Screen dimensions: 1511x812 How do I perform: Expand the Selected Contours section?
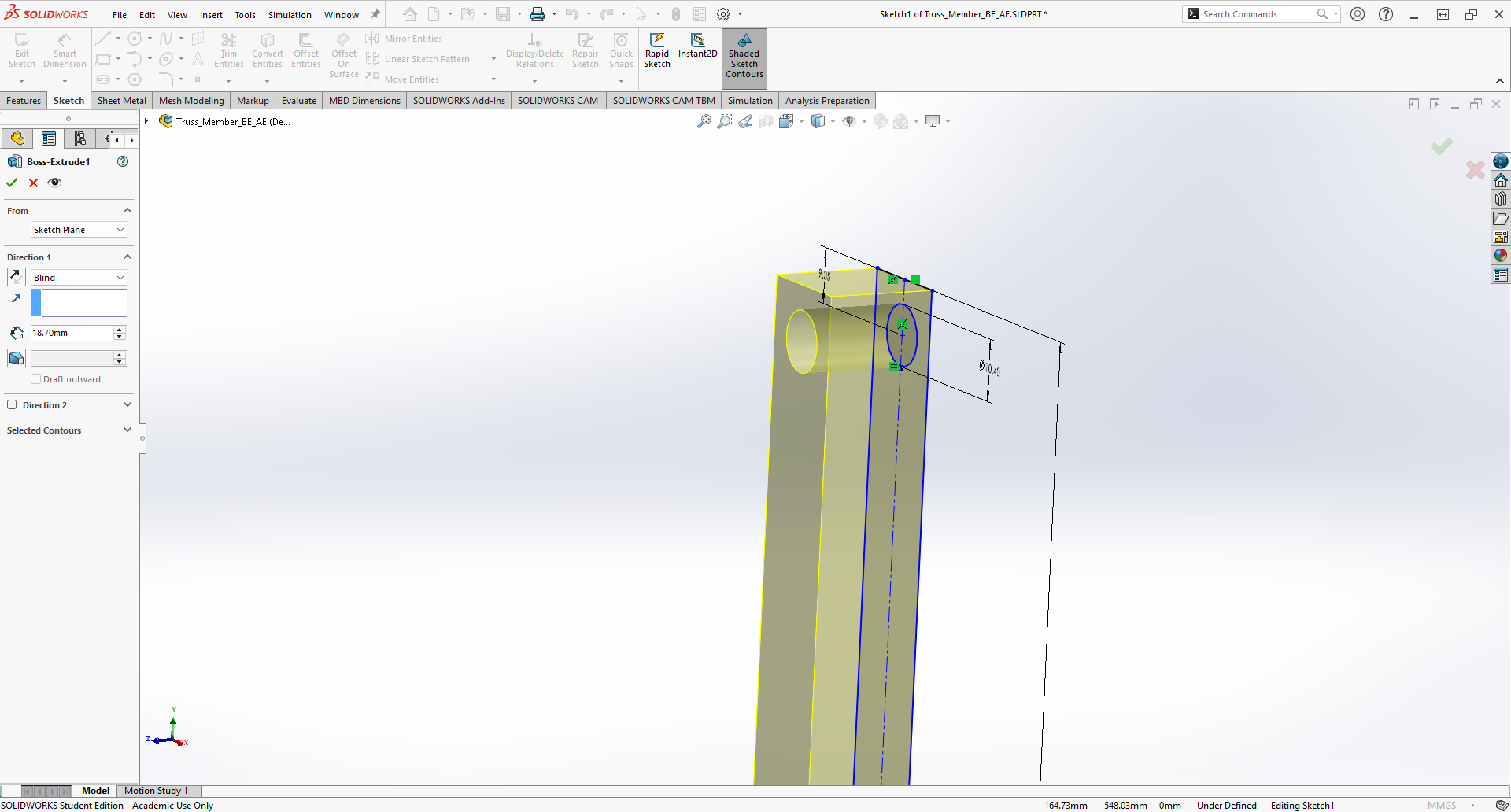pyautogui.click(x=127, y=430)
